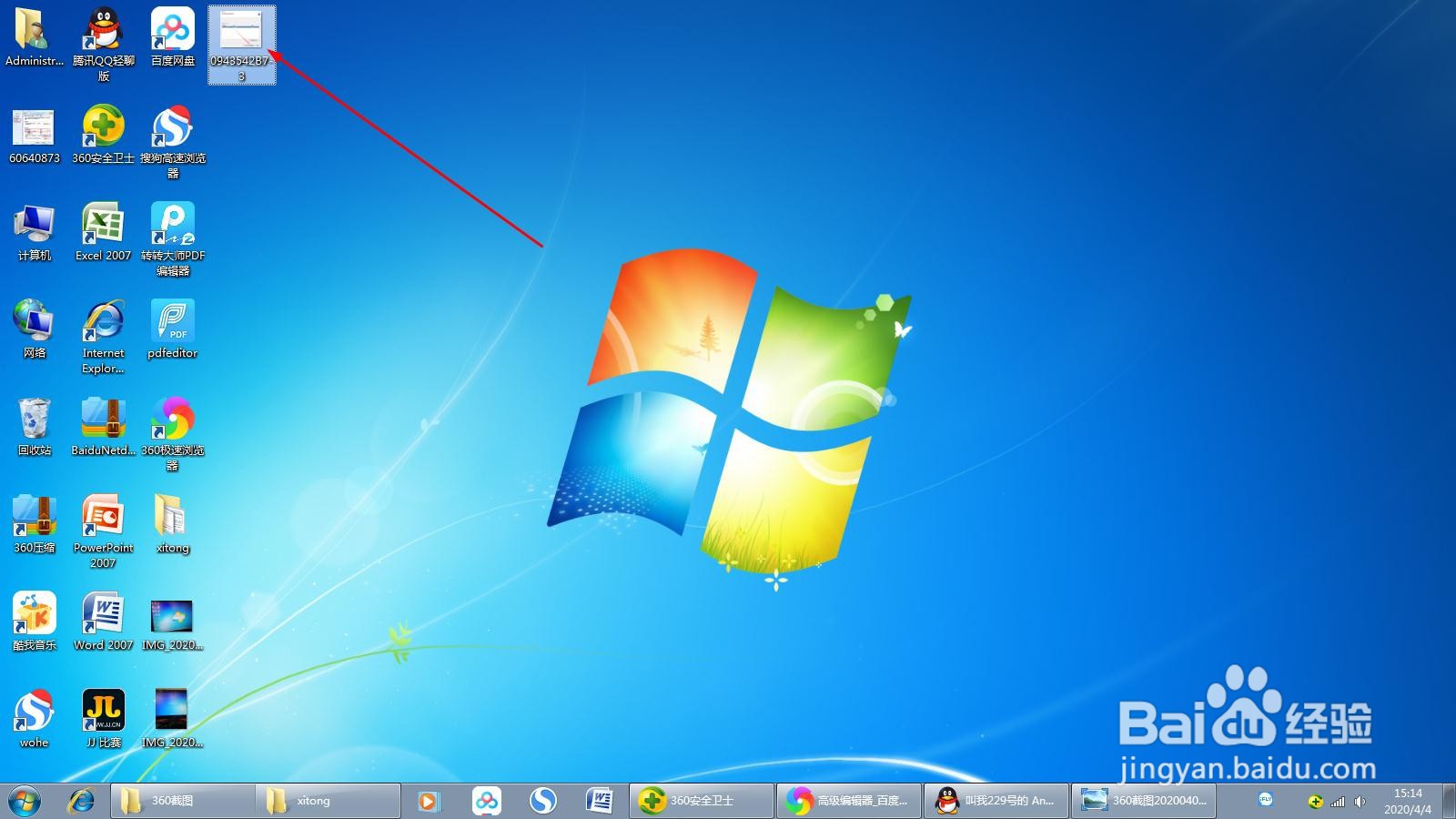Select the JJ比赛 desktop shortcut
The image size is (1456, 819).
[104, 720]
